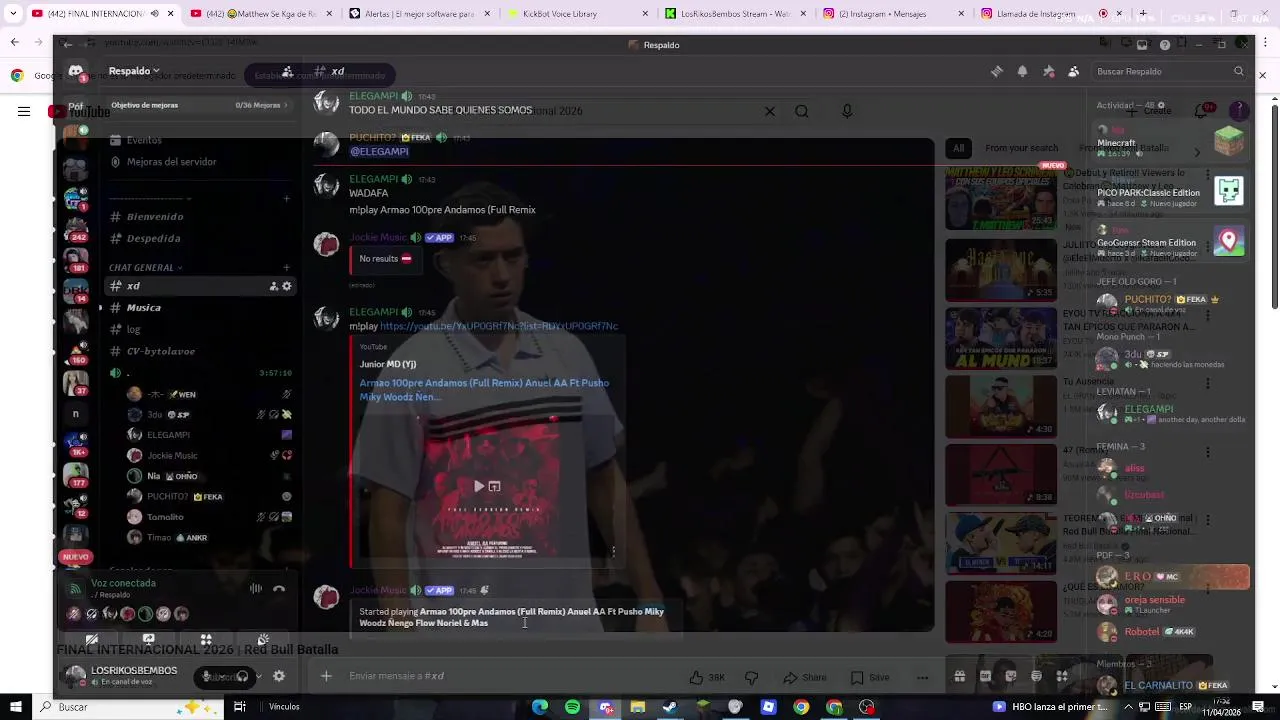This screenshot has width=1280, height=720.
Task: Open the youtu.be link in ELEGAMPI message
Action: coord(499,326)
